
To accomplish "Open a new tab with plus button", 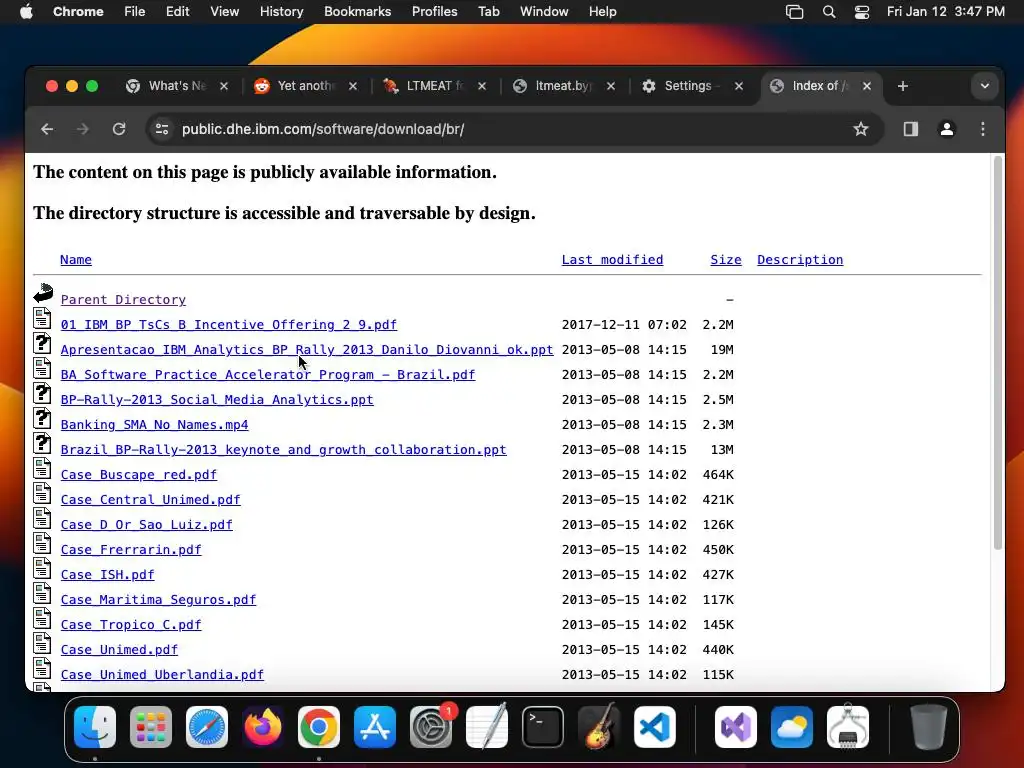I will click(x=903, y=86).
